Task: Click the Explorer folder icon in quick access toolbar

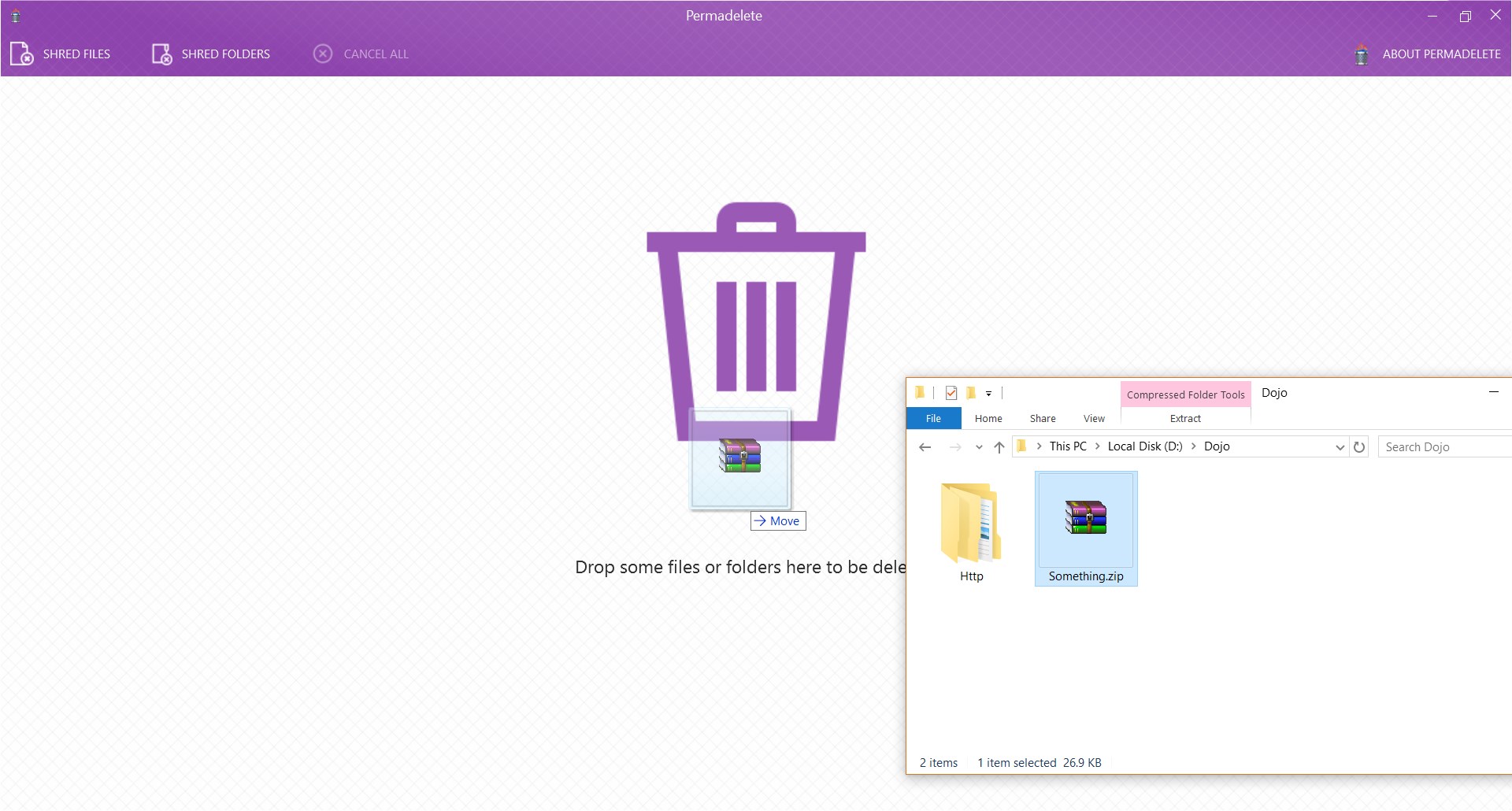Action: point(919,392)
